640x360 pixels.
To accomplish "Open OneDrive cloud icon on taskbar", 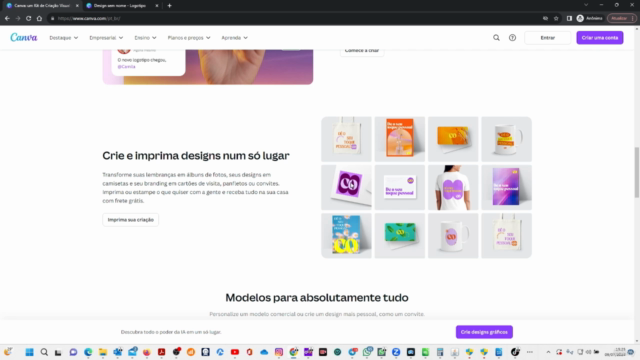I will click(x=264, y=352).
